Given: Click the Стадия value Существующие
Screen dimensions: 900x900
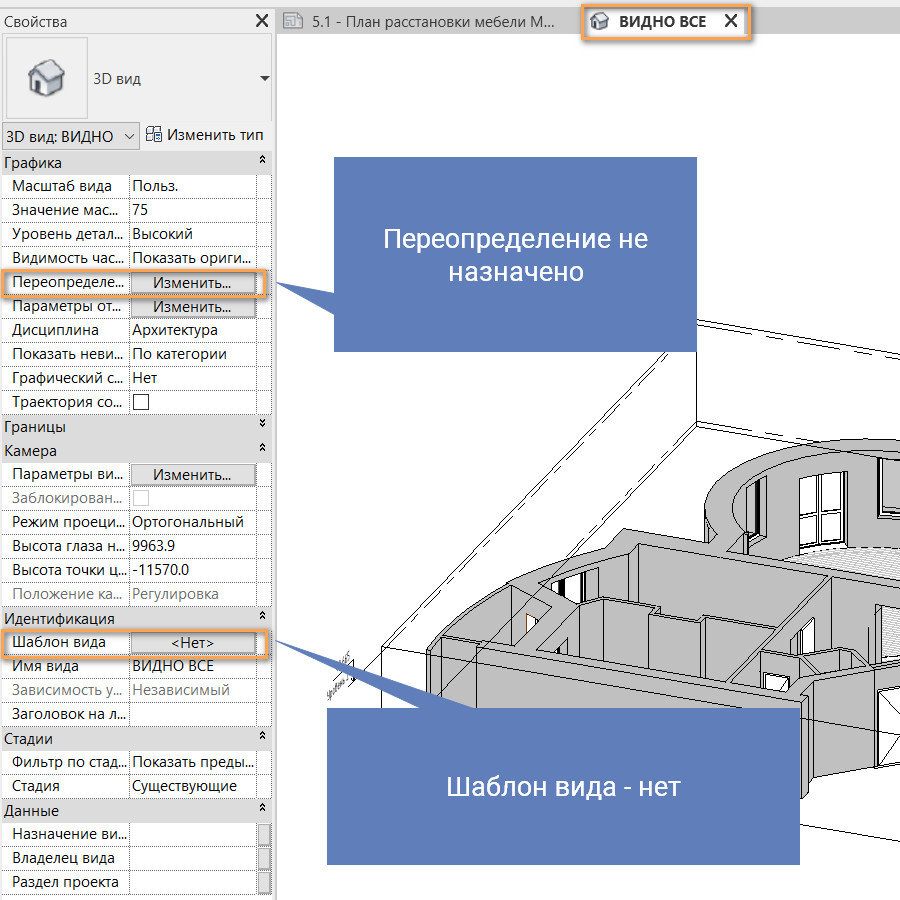Looking at the screenshot, I should [x=193, y=786].
